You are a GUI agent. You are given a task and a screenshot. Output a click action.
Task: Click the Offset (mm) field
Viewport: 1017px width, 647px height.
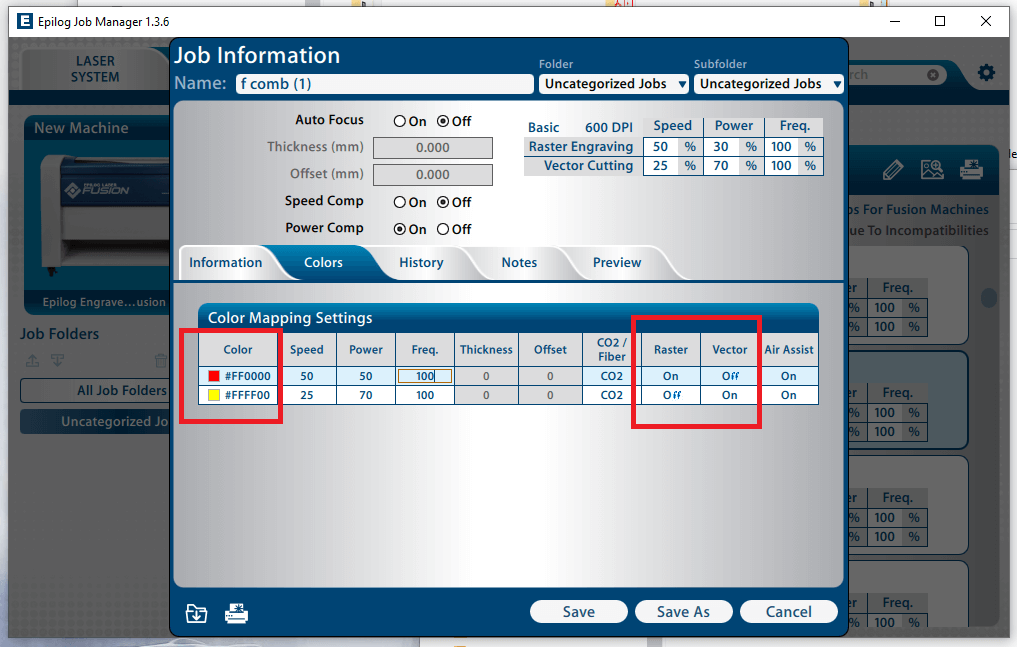click(433, 175)
